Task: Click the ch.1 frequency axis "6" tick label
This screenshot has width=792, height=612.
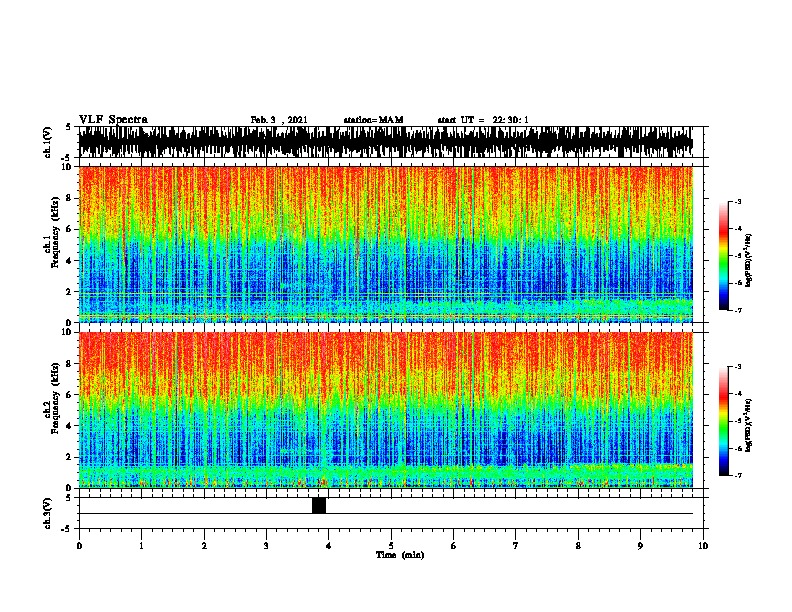Action: pos(70,229)
